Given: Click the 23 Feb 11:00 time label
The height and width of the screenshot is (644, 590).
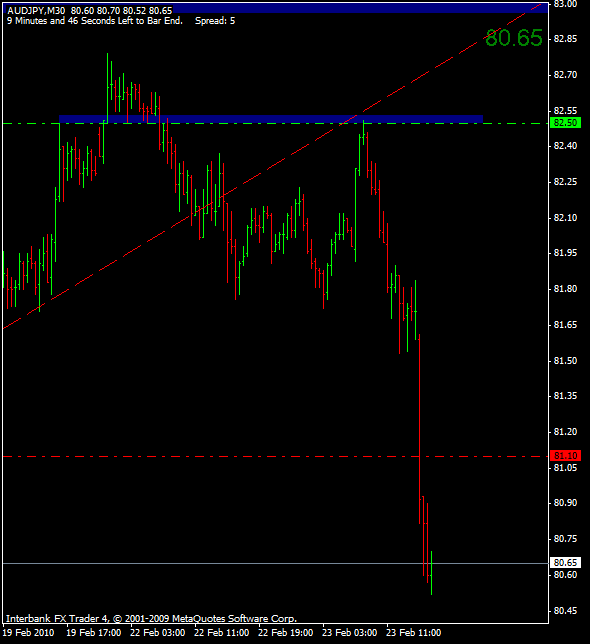Looking at the screenshot, I should tap(414, 632).
